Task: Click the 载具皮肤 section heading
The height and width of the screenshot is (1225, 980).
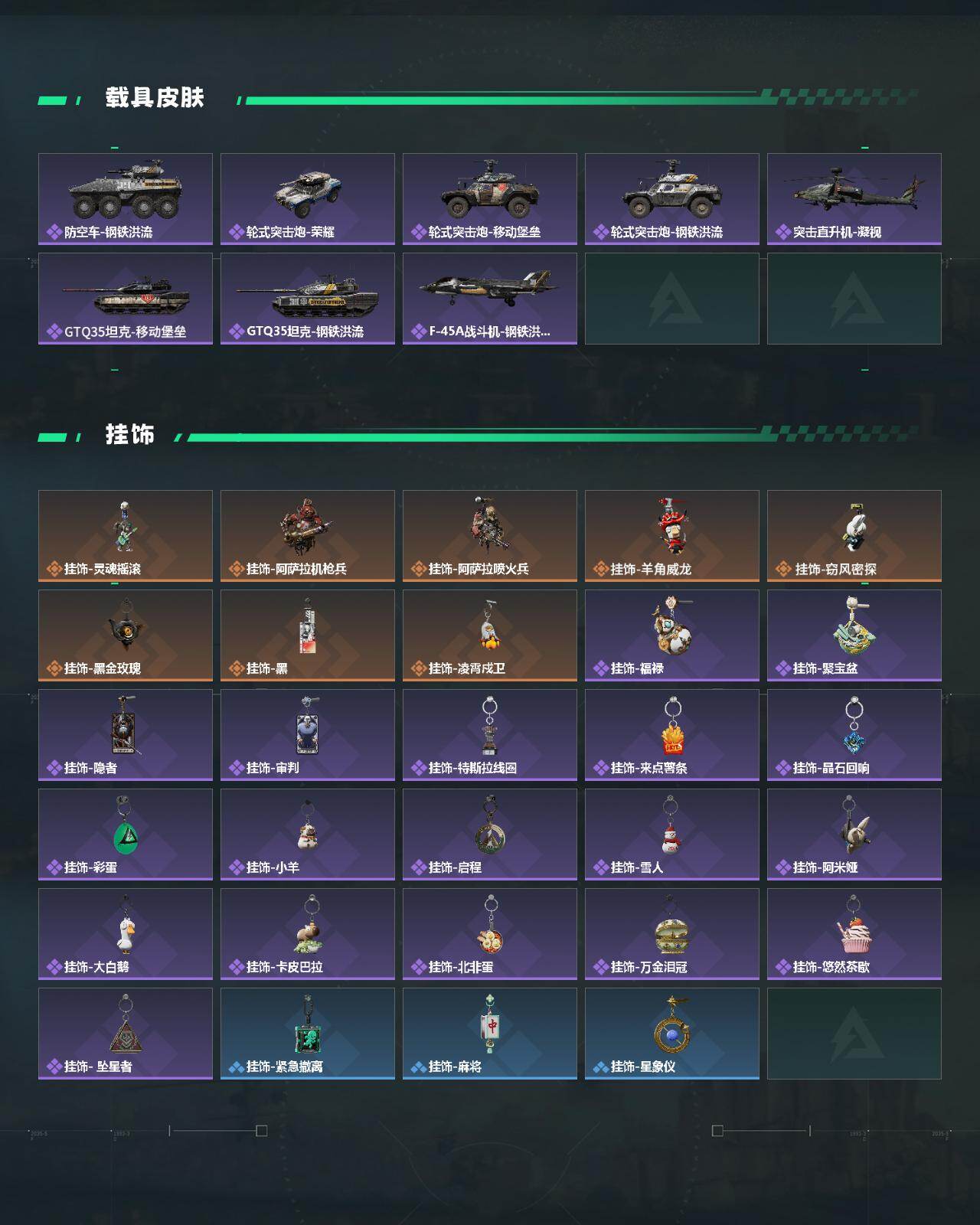Action: [x=155, y=98]
